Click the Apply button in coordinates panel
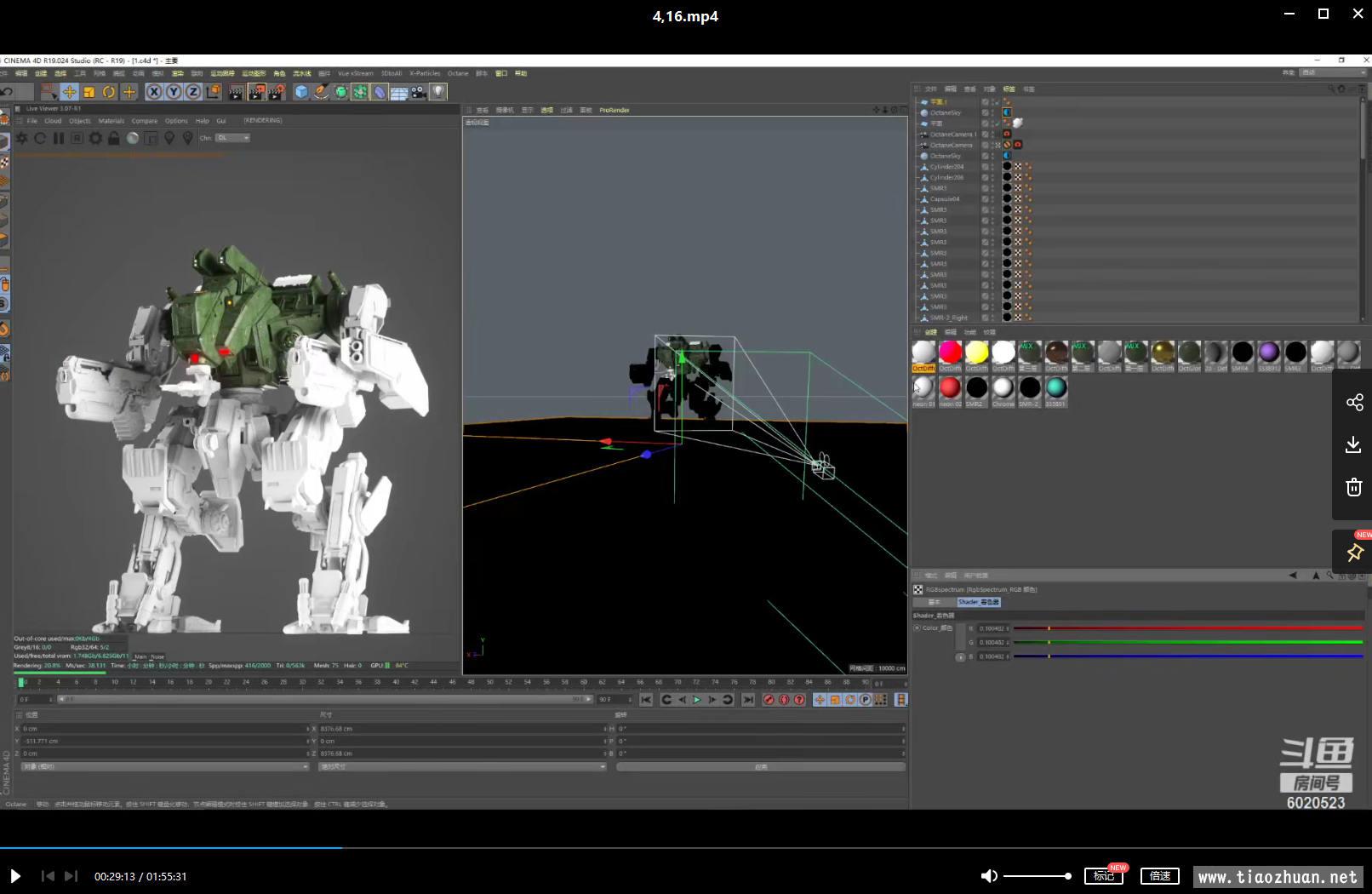 click(x=761, y=767)
